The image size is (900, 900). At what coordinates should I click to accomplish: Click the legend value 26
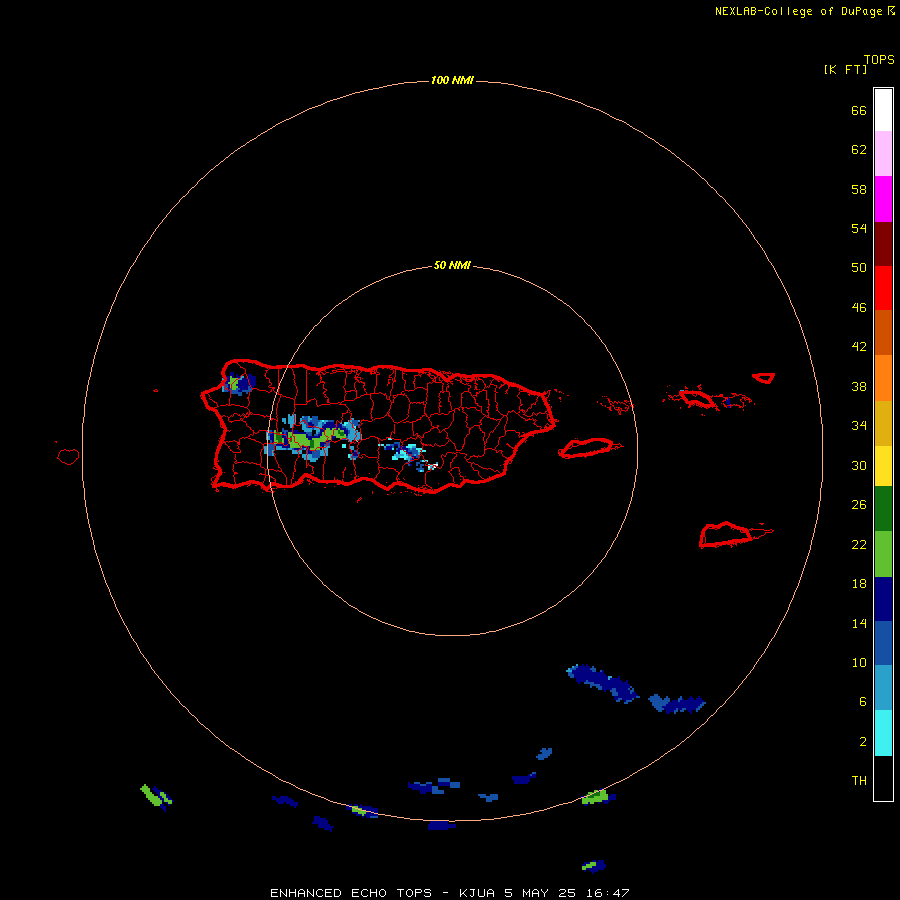(859, 505)
